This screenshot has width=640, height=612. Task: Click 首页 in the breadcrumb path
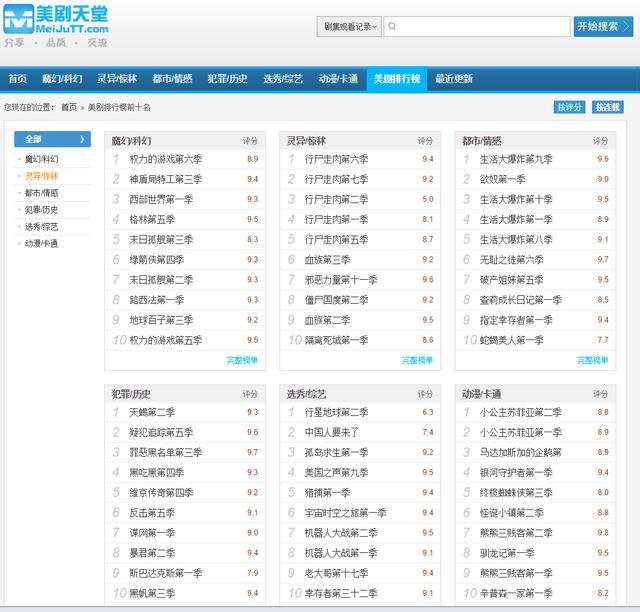point(68,107)
